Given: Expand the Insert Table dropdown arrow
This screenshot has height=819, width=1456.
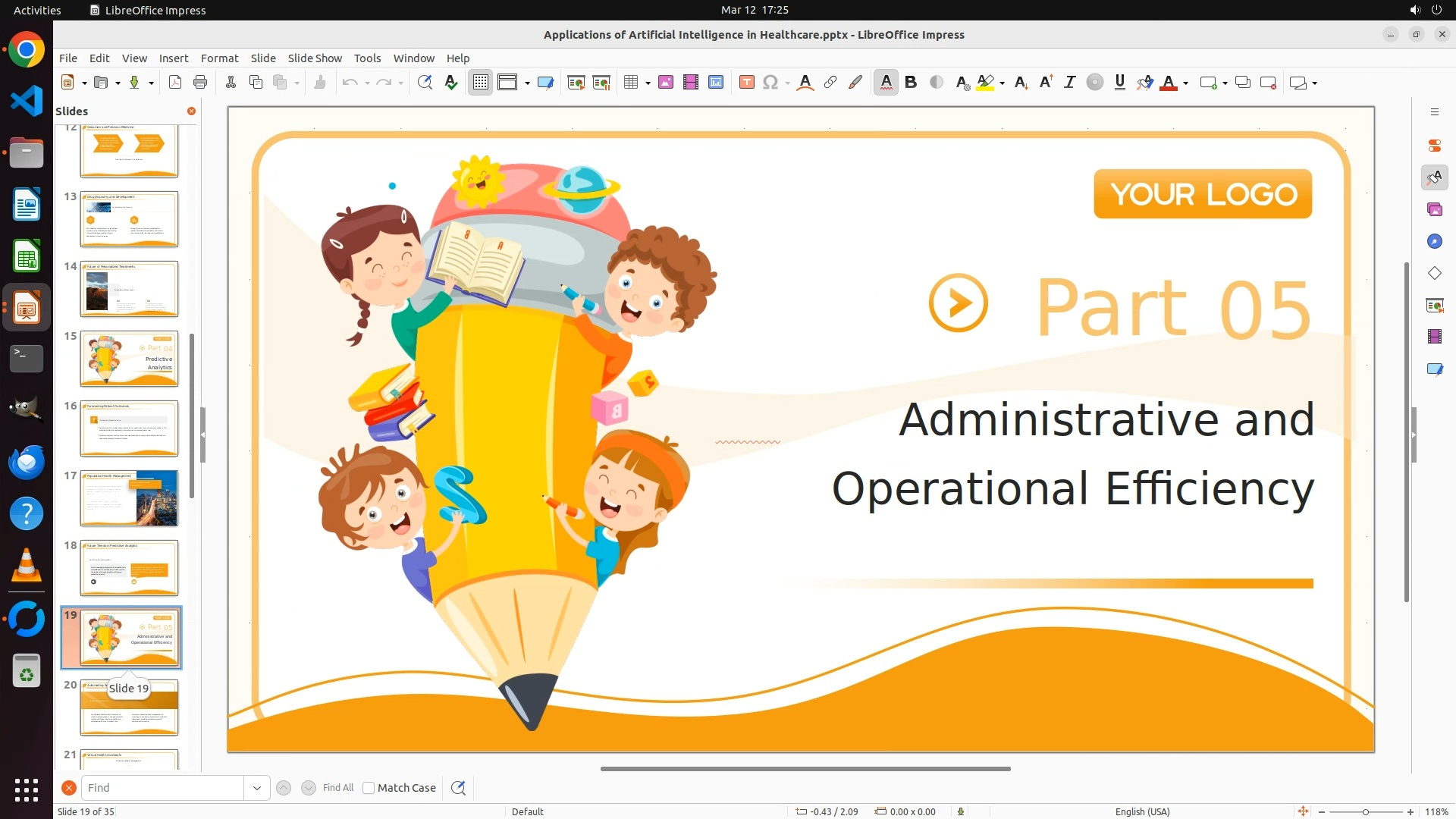Looking at the screenshot, I should 648,83.
